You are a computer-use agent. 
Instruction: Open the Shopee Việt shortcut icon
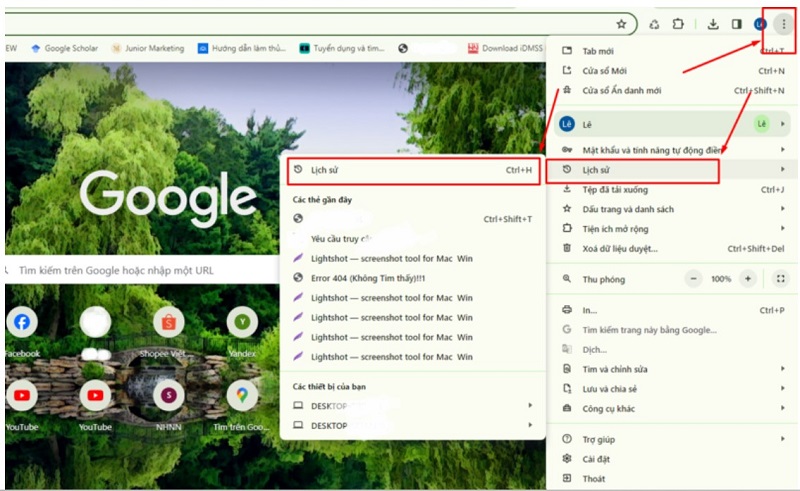pyautogui.click(x=168, y=322)
